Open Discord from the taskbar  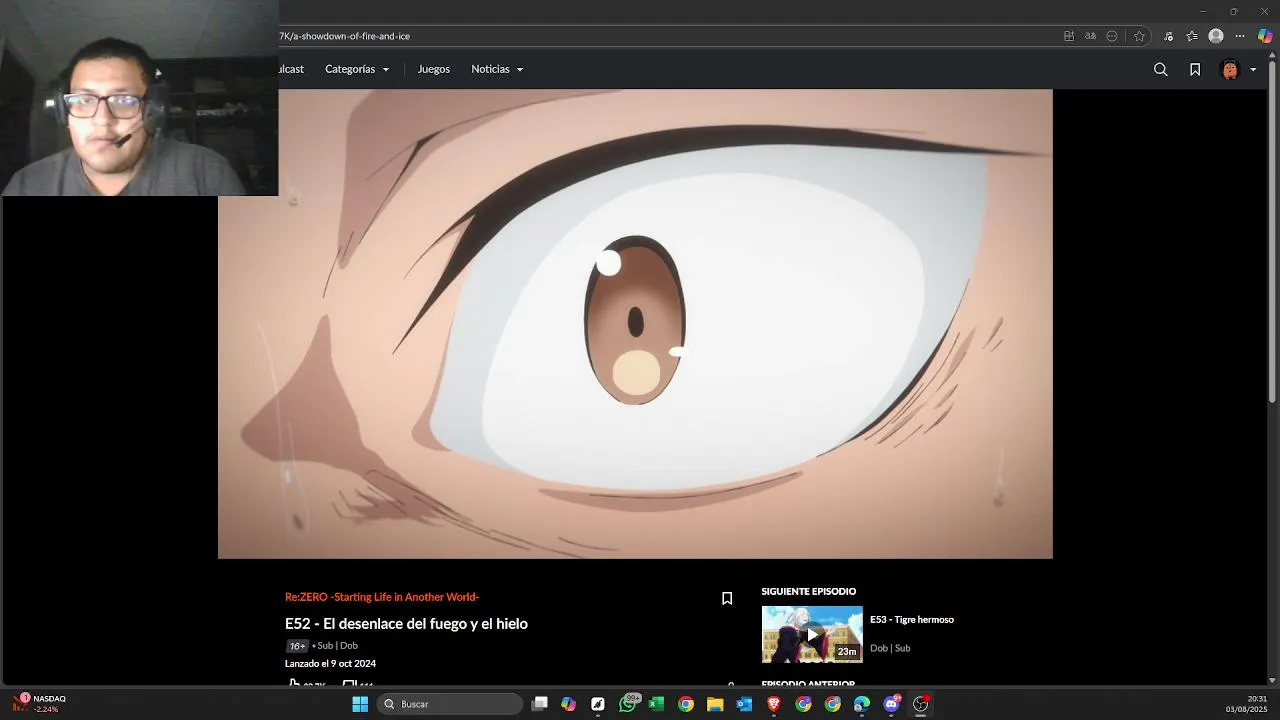[x=891, y=704]
